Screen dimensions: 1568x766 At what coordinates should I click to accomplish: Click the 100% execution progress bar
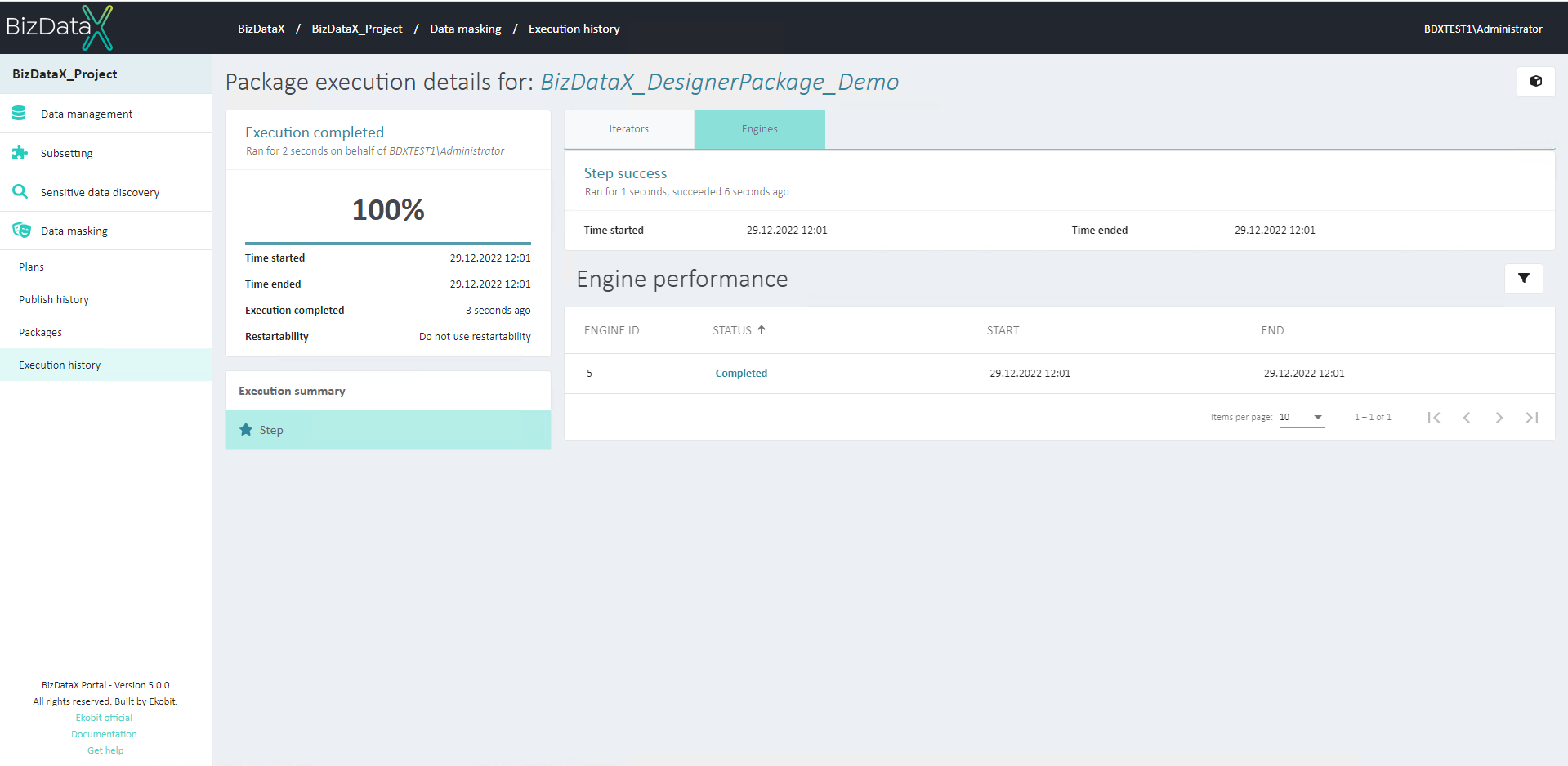(388, 243)
